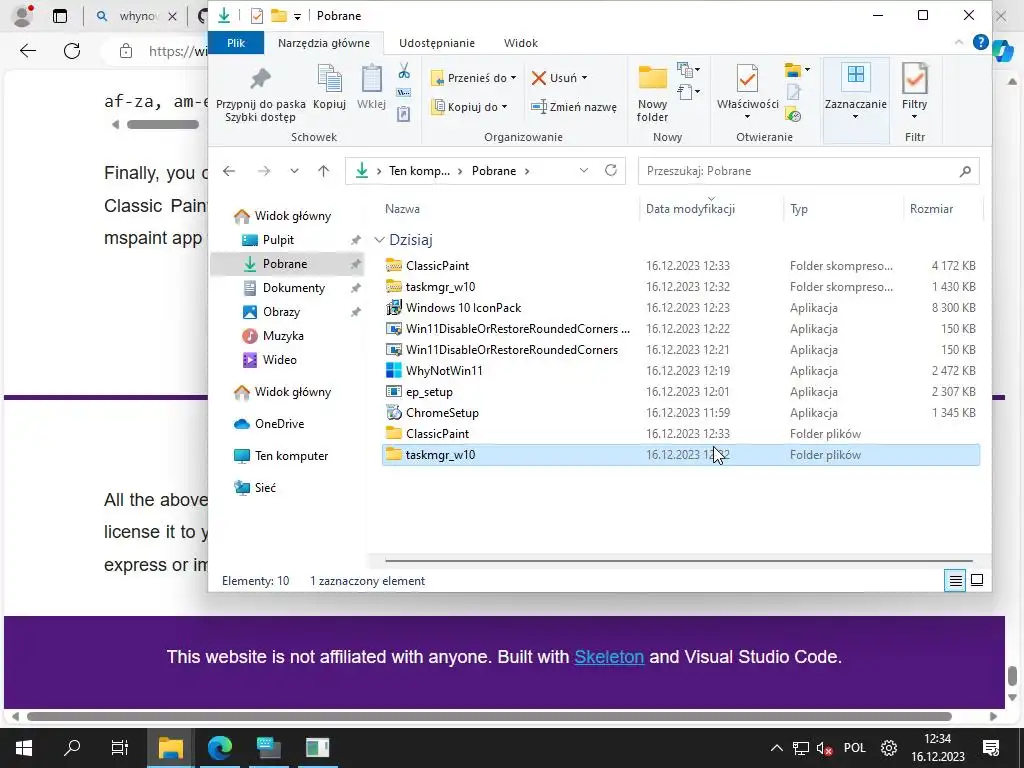Select the ep_setup application
Image resolution: width=1024 pixels, height=768 pixels.
[x=680, y=392]
